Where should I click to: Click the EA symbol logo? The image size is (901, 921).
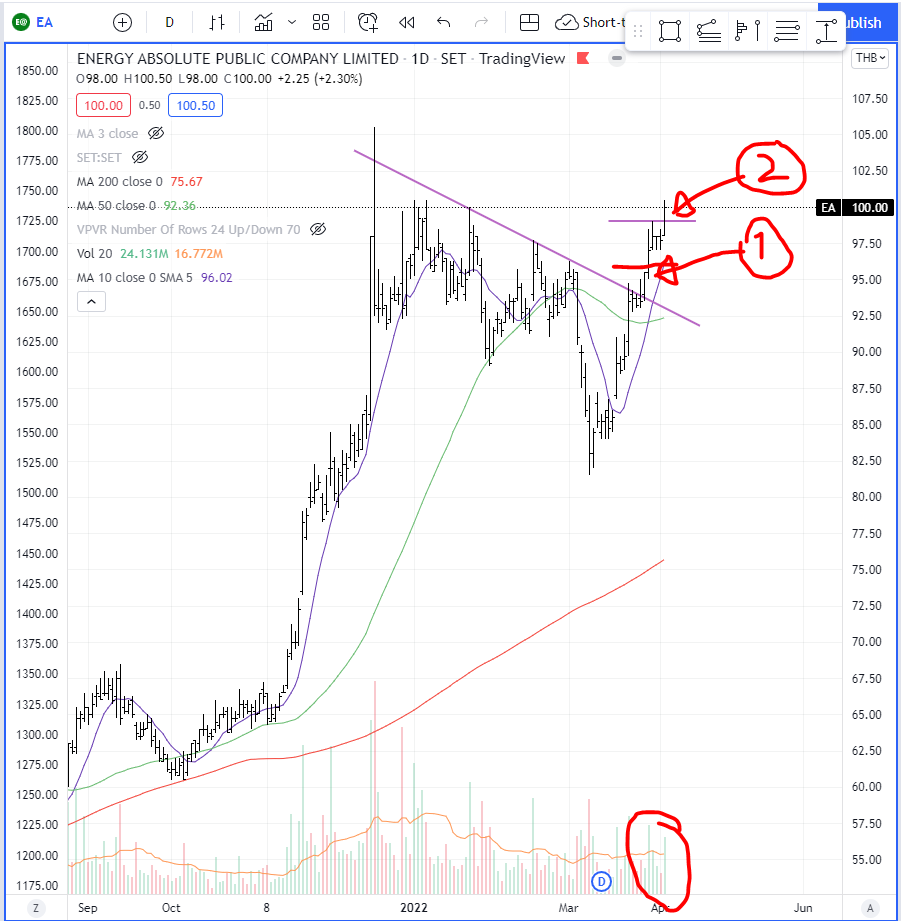coord(21,22)
